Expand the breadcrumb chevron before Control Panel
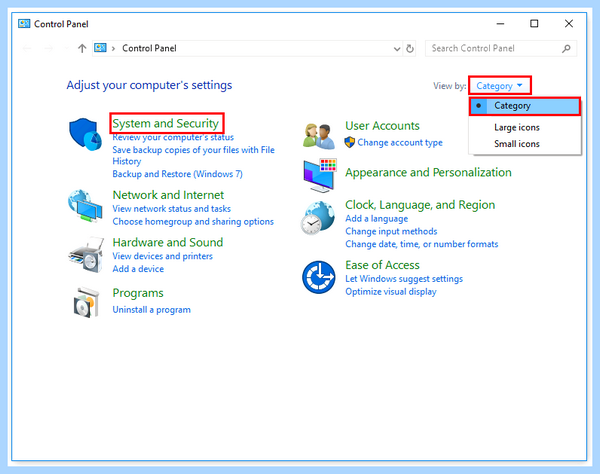This screenshot has height=474, width=600. pyautogui.click(x=113, y=49)
